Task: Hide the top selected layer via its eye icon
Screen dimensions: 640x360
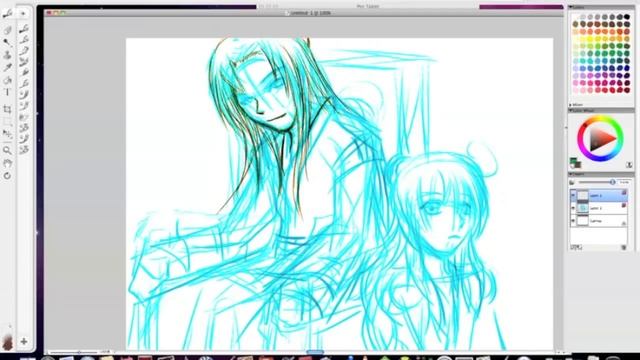Action: [573, 196]
